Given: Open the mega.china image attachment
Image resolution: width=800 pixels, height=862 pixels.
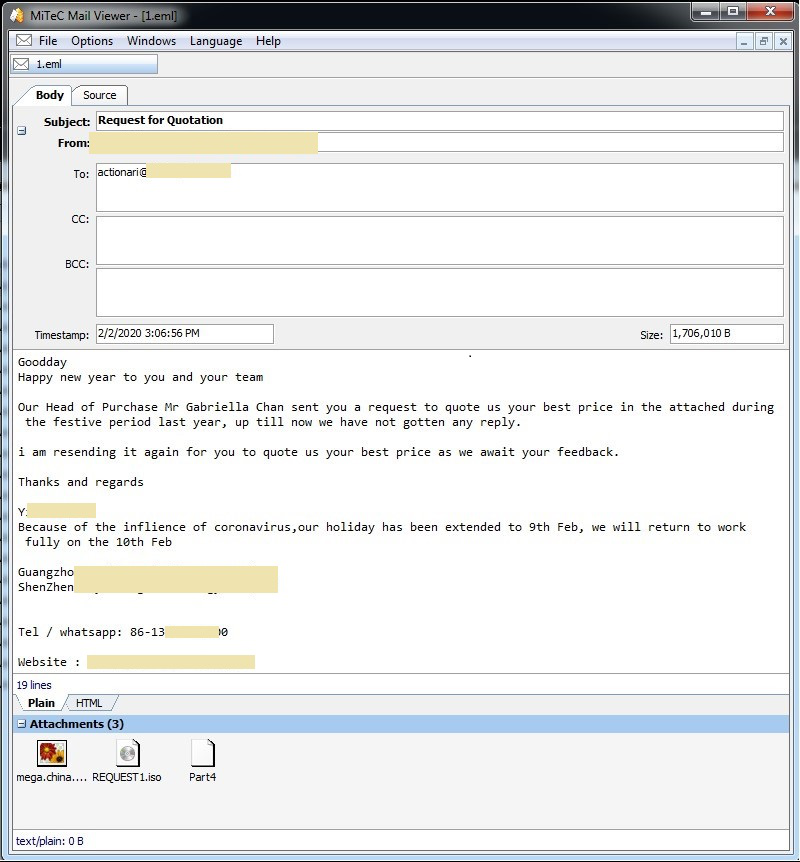Looking at the screenshot, I should 51,753.
